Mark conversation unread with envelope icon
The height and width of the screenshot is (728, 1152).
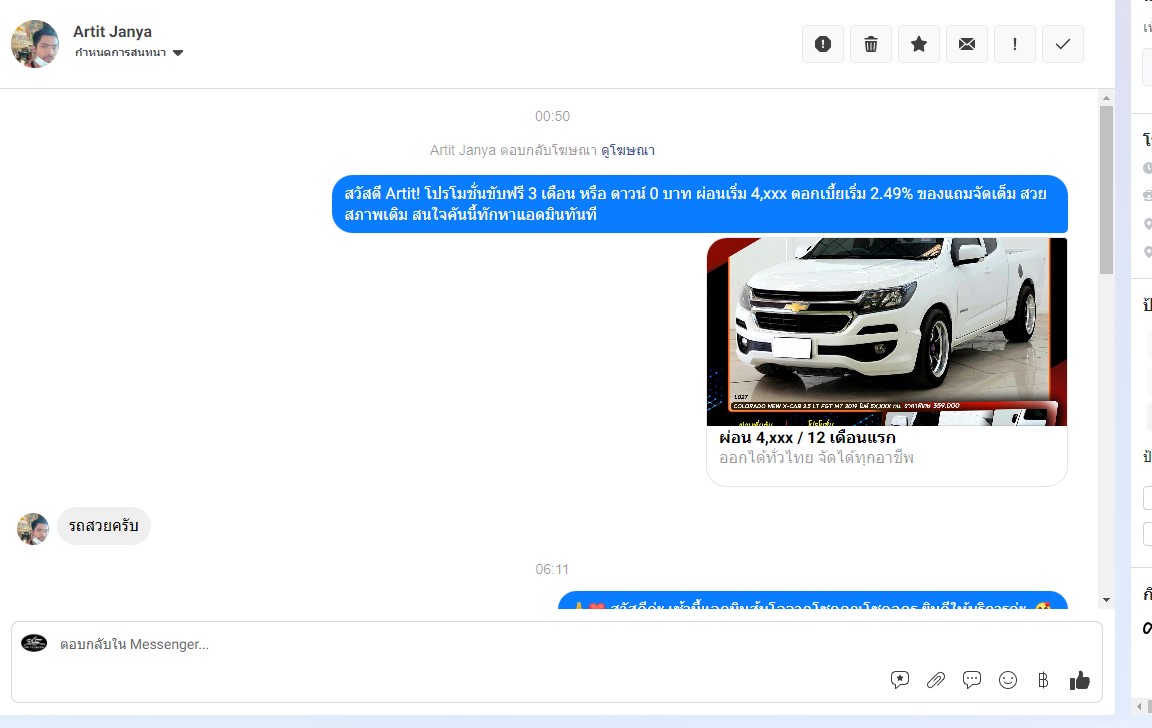(967, 44)
